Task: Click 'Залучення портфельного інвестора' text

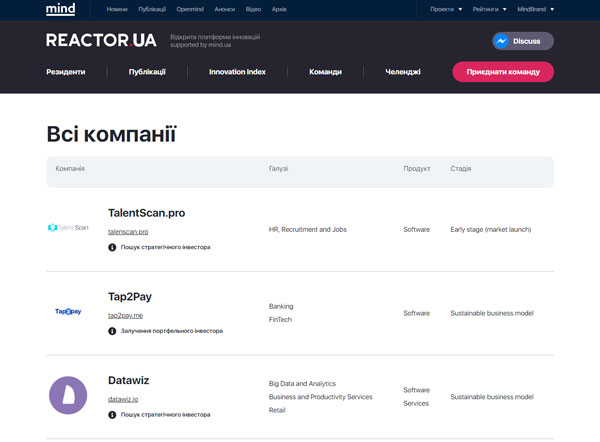Action: point(171,331)
